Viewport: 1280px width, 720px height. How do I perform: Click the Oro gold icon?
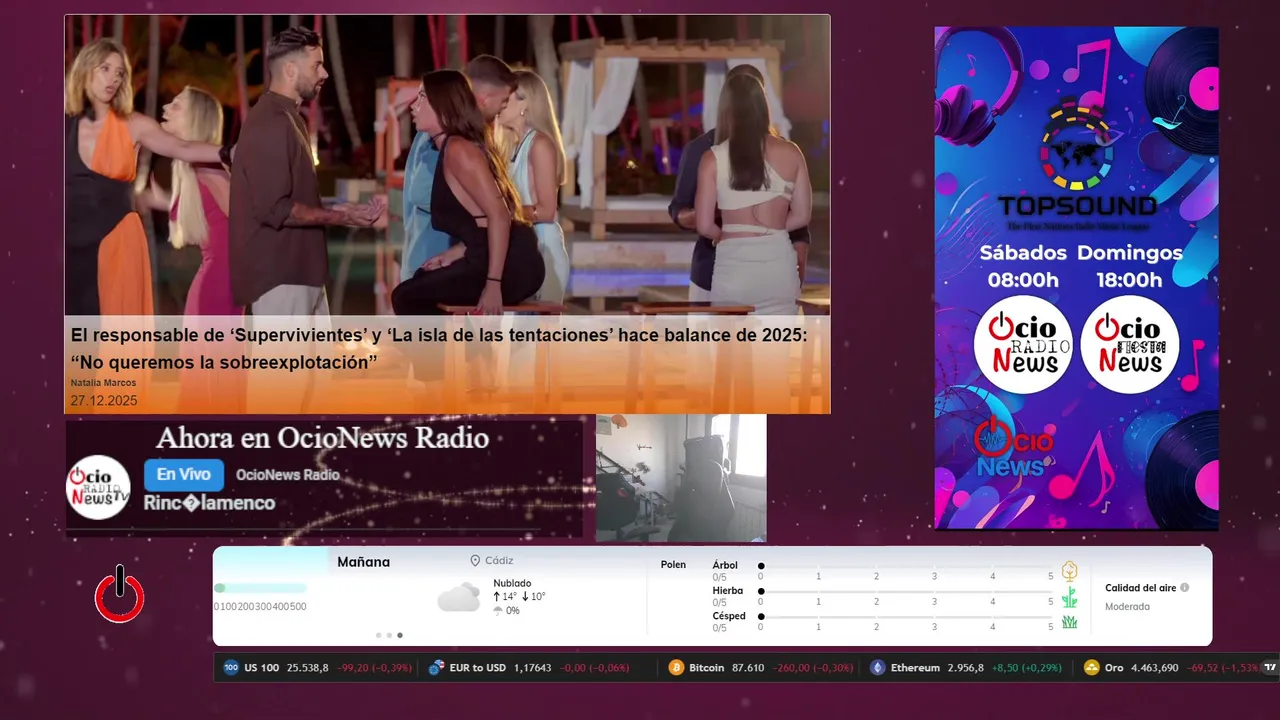click(x=1091, y=667)
